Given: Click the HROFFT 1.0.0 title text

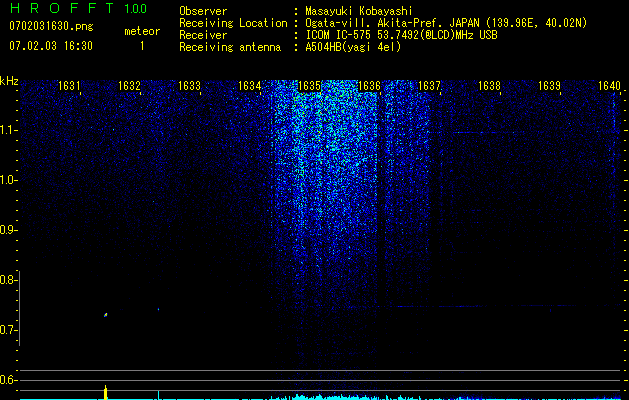Looking at the screenshot, I should pyautogui.click(x=79, y=8).
